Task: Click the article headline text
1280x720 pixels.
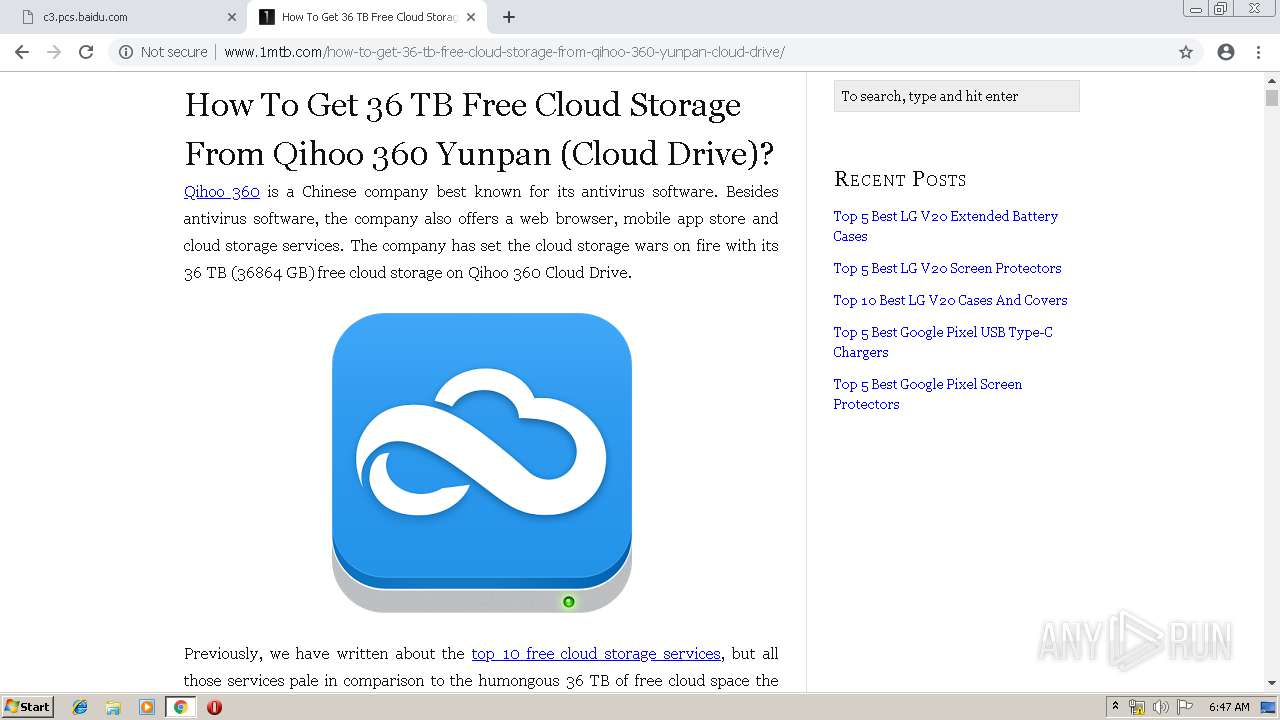Action: [x=479, y=129]
